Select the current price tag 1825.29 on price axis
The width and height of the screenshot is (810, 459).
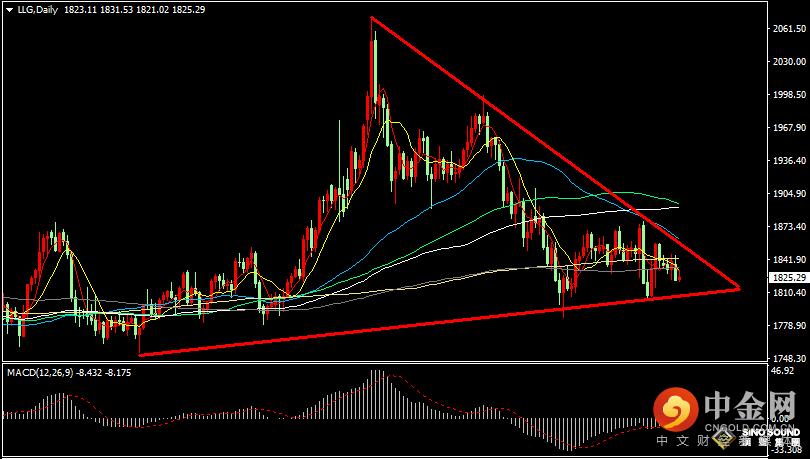pyautogui.click(x=788, y=278)
